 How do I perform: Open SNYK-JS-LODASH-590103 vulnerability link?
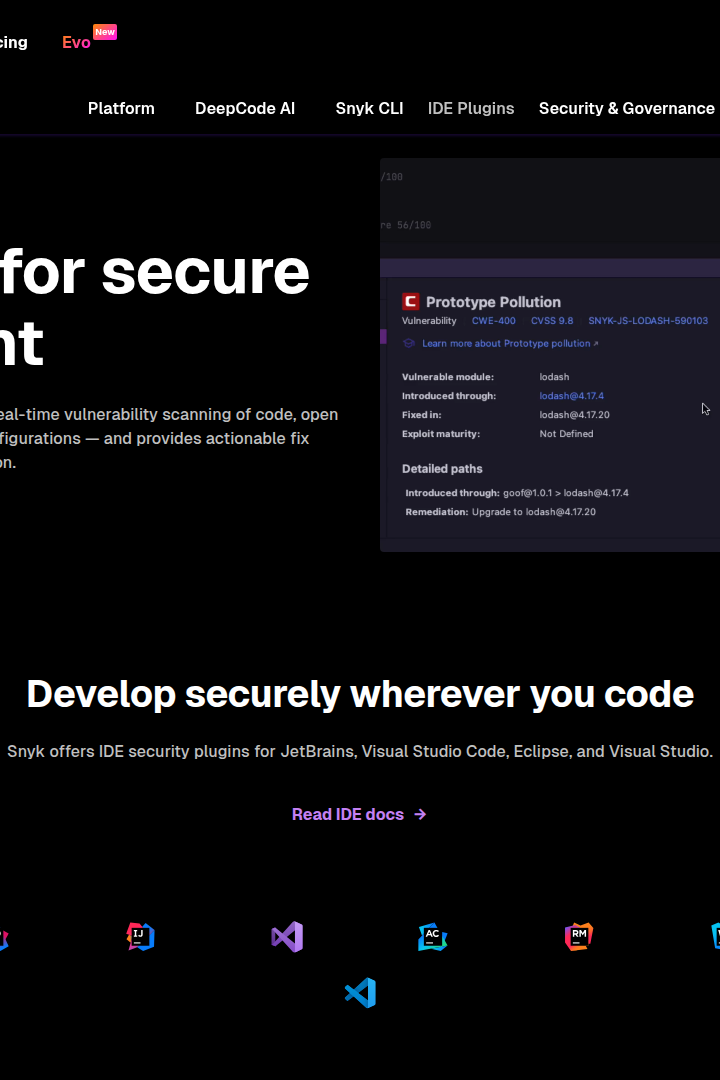(x=648, y=320)
